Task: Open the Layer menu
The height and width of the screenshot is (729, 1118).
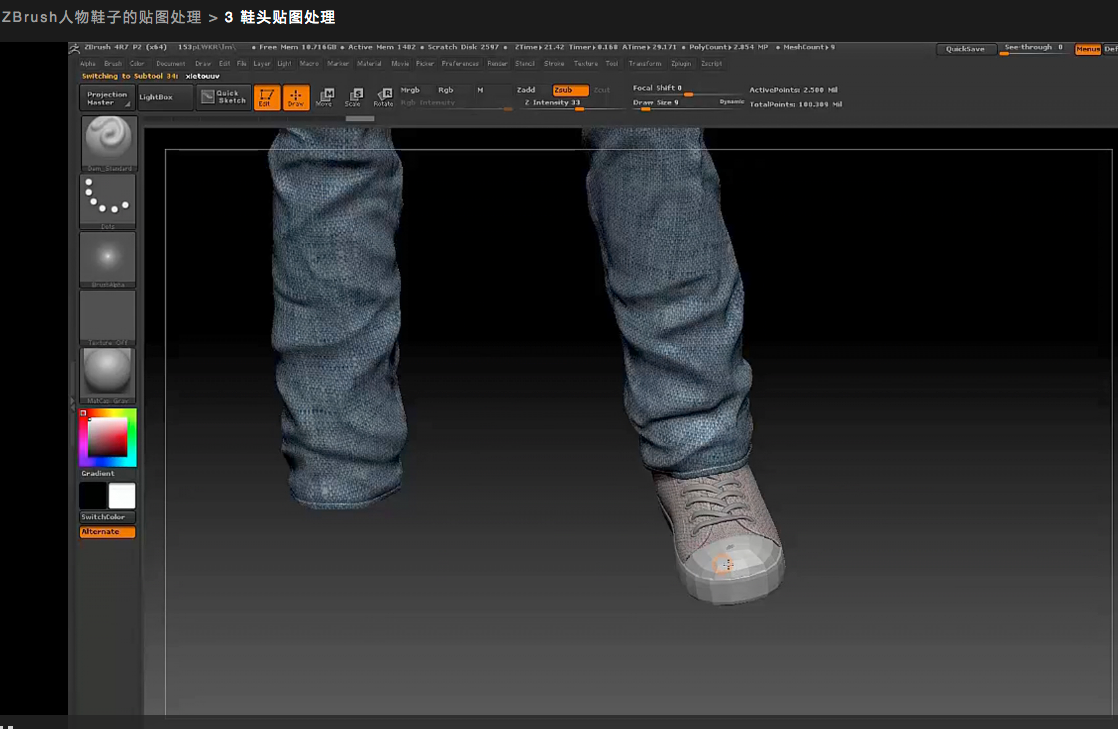Action: click(x=262, y=63)
